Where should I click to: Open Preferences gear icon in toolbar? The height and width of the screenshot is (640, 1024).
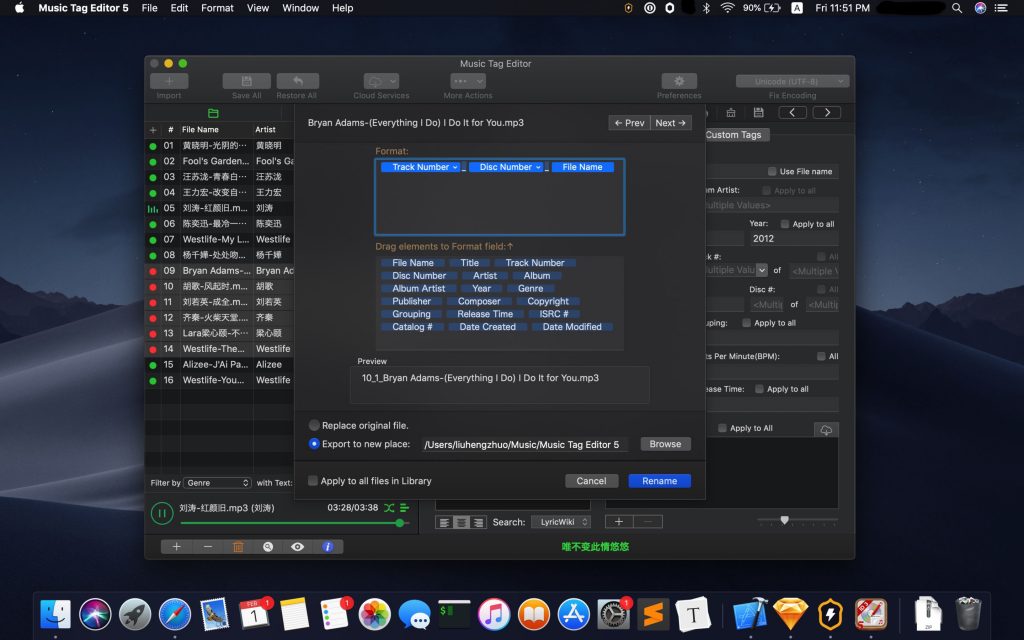(x=679, y=81)
